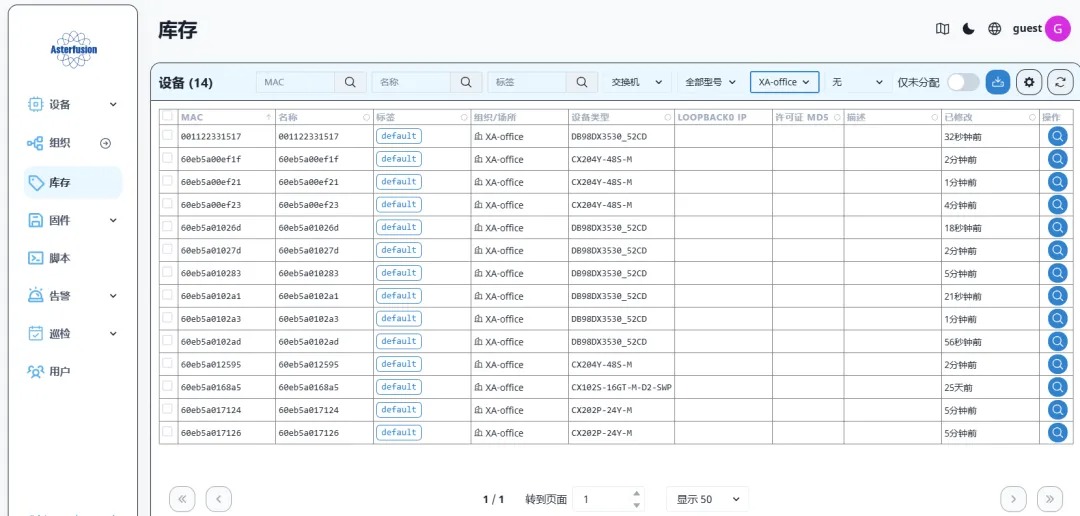Select checkbox for row 60eb5a010283
The width and height of the screenshot is (1080, 516).
click(167, 272)
